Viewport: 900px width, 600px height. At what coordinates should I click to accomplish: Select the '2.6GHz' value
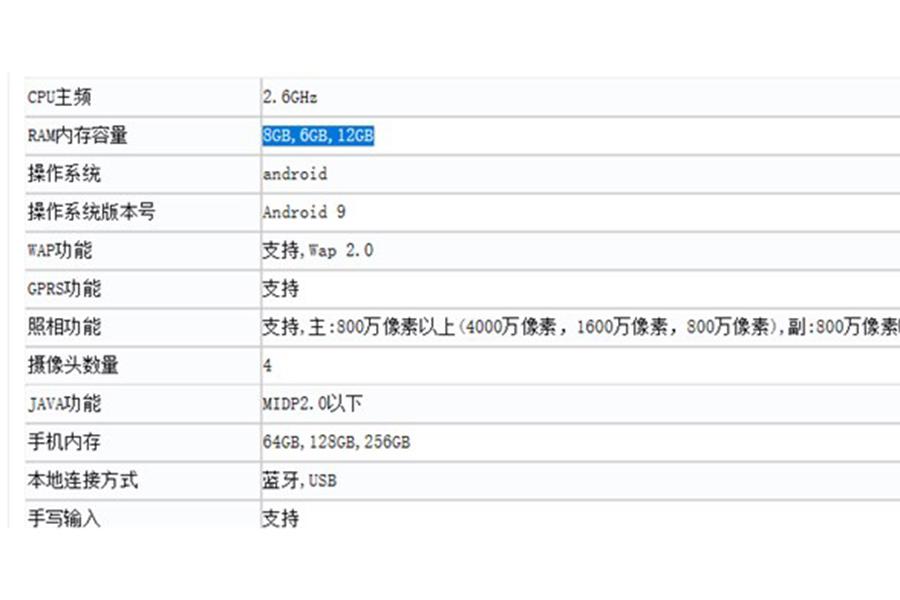click(x=290, y=97)
